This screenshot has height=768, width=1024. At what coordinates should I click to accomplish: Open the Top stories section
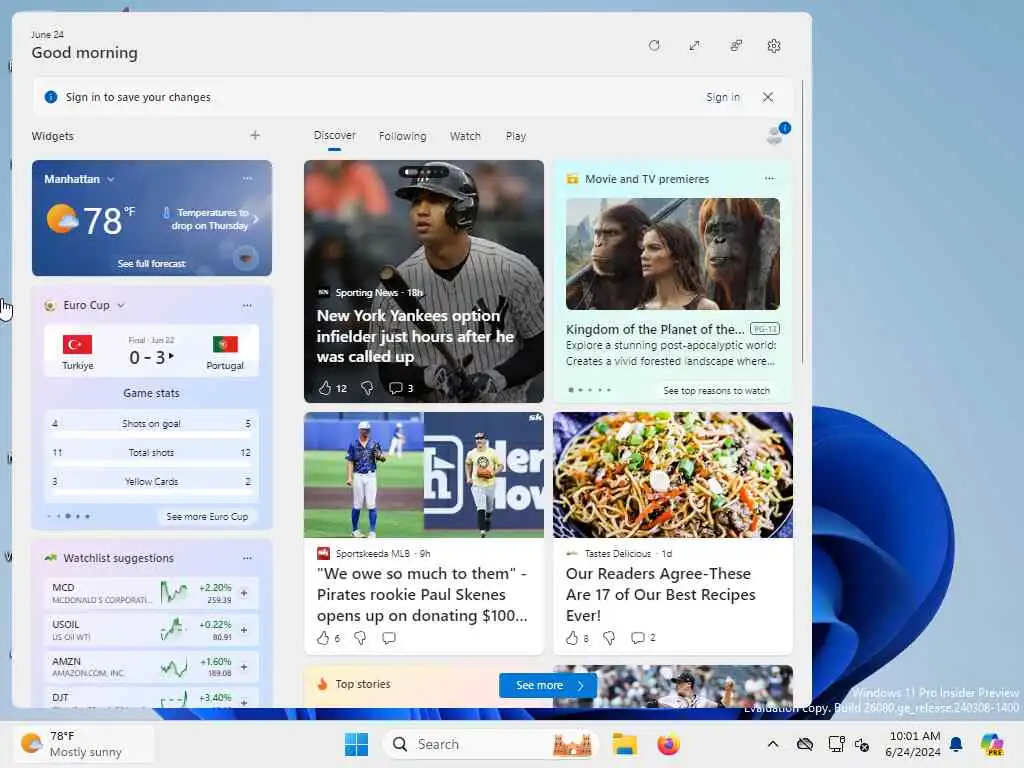tap(363, 684)
